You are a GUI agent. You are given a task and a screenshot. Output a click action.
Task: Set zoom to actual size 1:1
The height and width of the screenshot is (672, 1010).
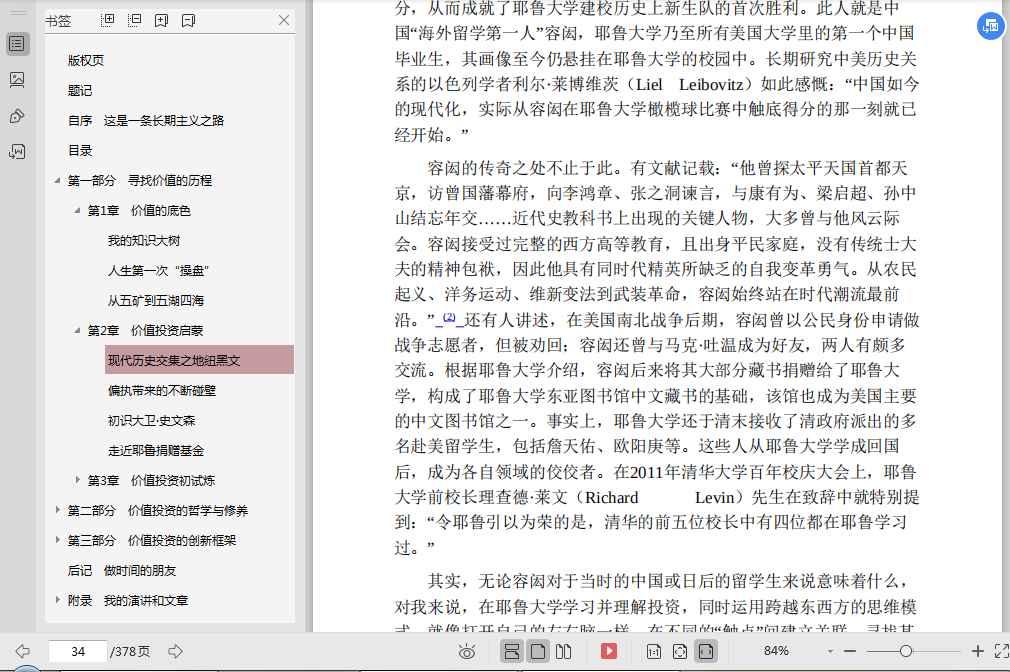point(654,651)
